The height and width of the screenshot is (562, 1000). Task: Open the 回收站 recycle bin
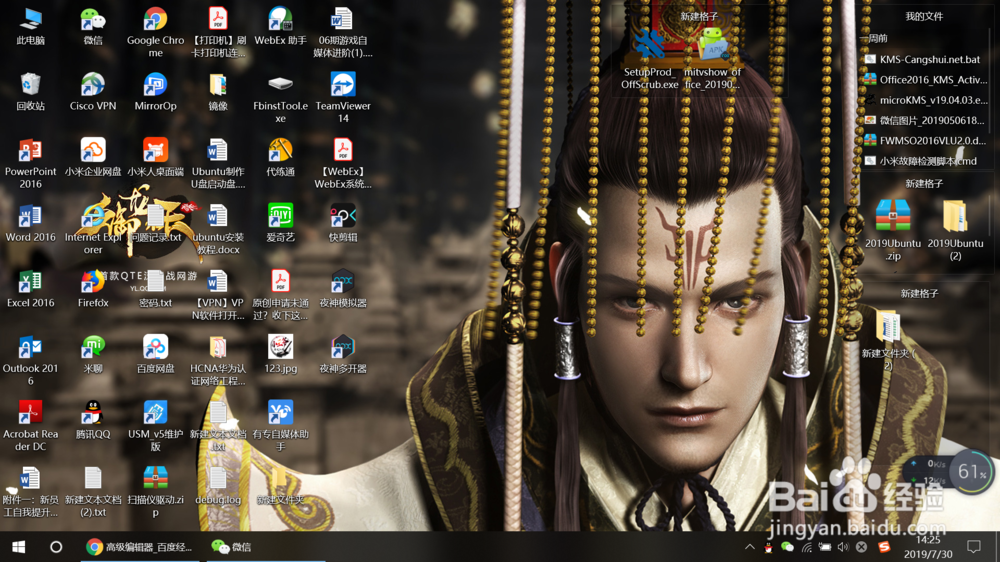[31, 92]
